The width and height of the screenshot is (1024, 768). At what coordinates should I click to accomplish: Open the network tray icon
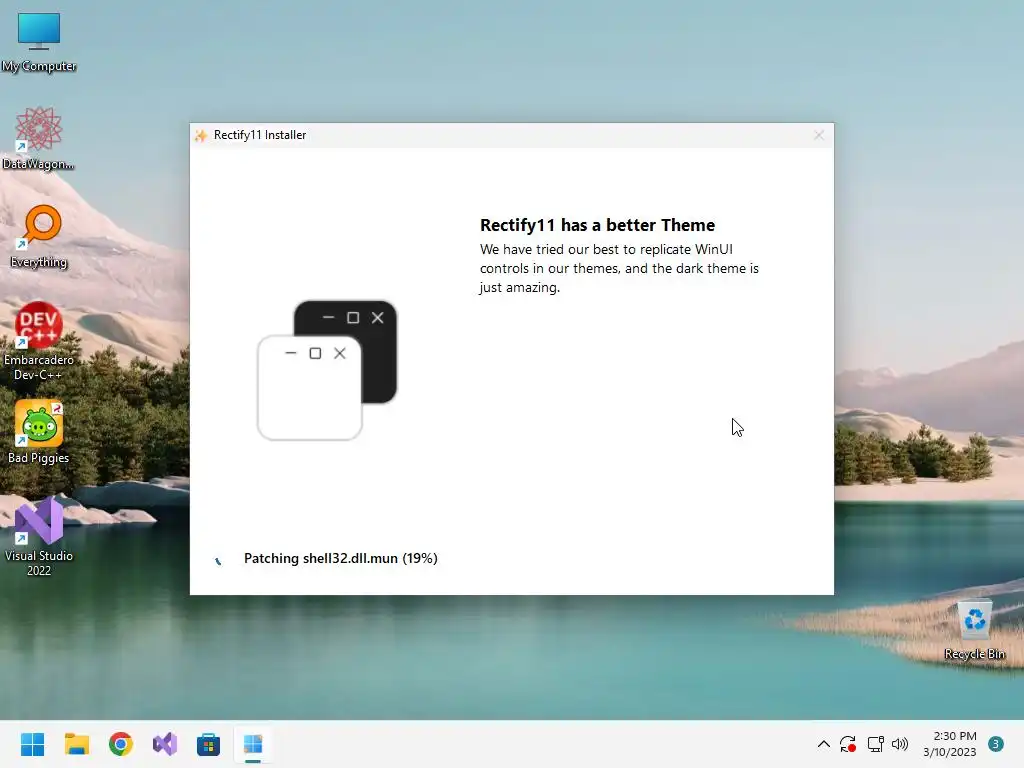pos(875,744)
